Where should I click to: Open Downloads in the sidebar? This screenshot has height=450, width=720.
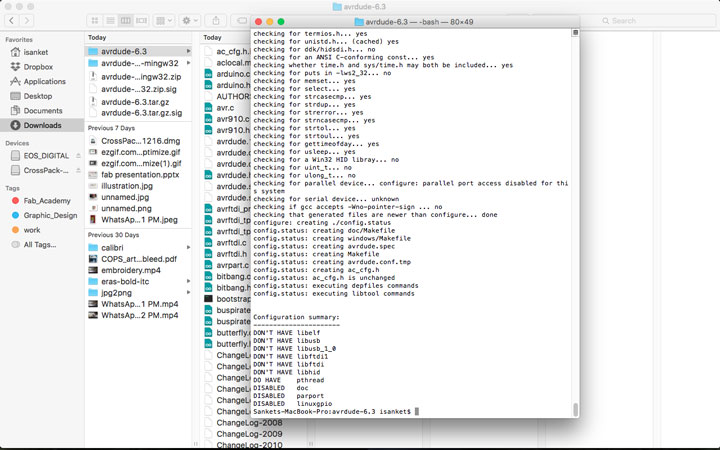[42, 125]
